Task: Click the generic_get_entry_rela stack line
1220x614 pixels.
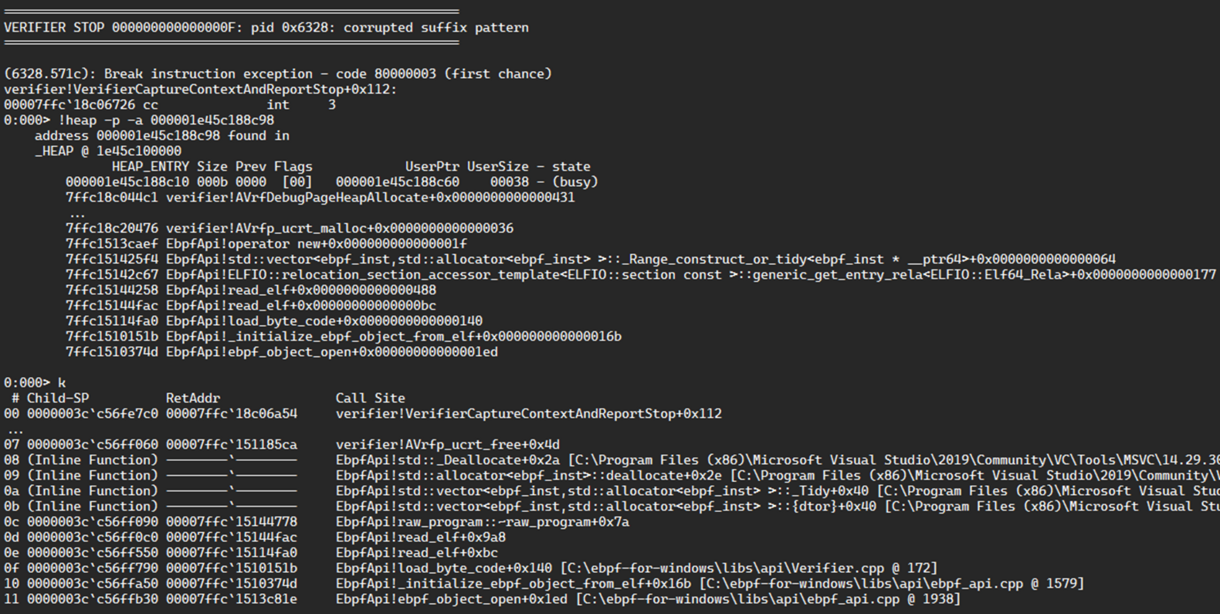Action: 640,275
